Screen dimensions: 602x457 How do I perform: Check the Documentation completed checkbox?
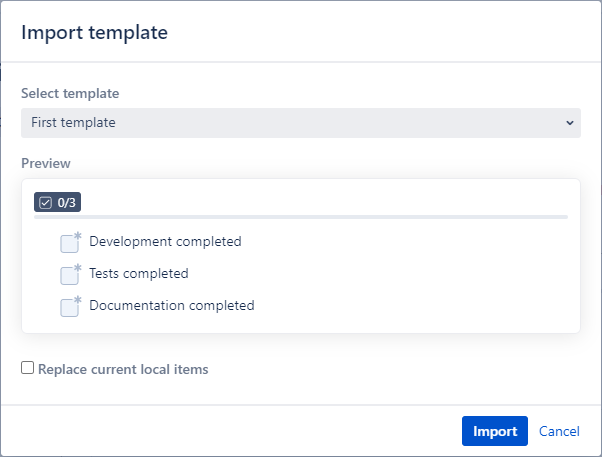(68, 308)
